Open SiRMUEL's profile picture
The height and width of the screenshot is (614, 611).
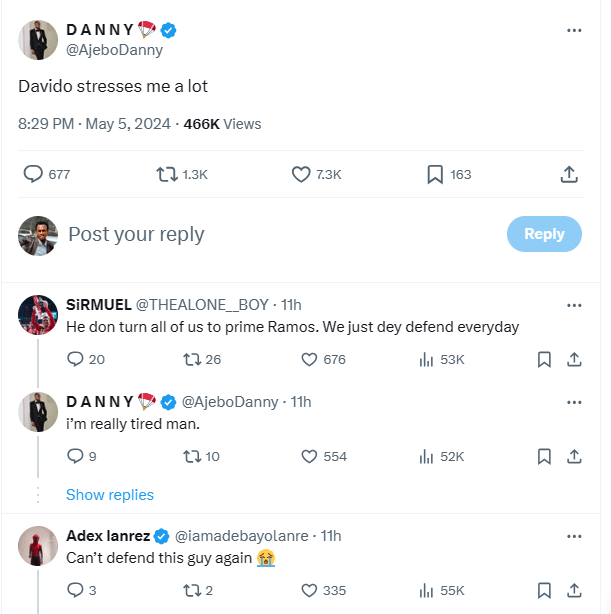38,314
